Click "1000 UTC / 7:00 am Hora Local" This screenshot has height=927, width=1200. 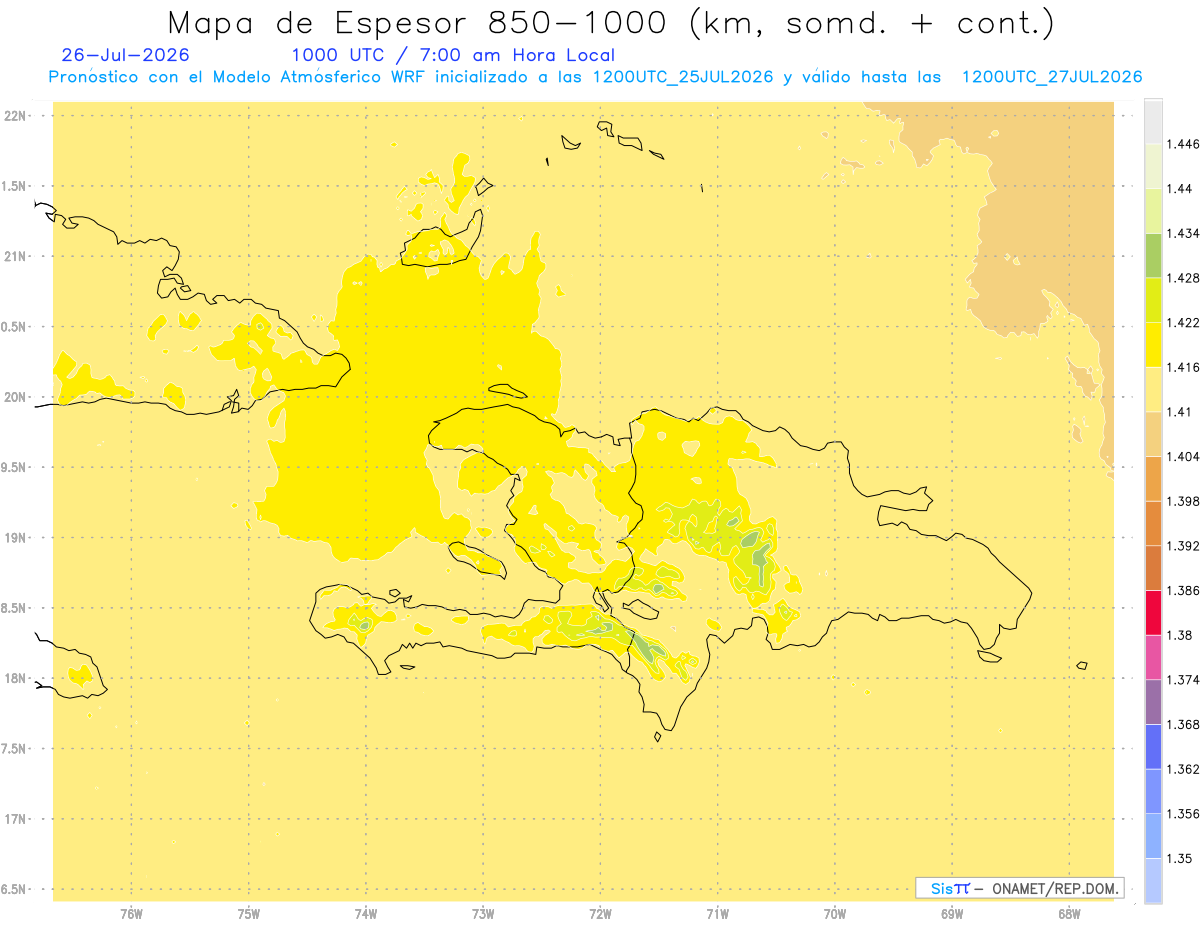pyautogui.click(x=453, y=55)
